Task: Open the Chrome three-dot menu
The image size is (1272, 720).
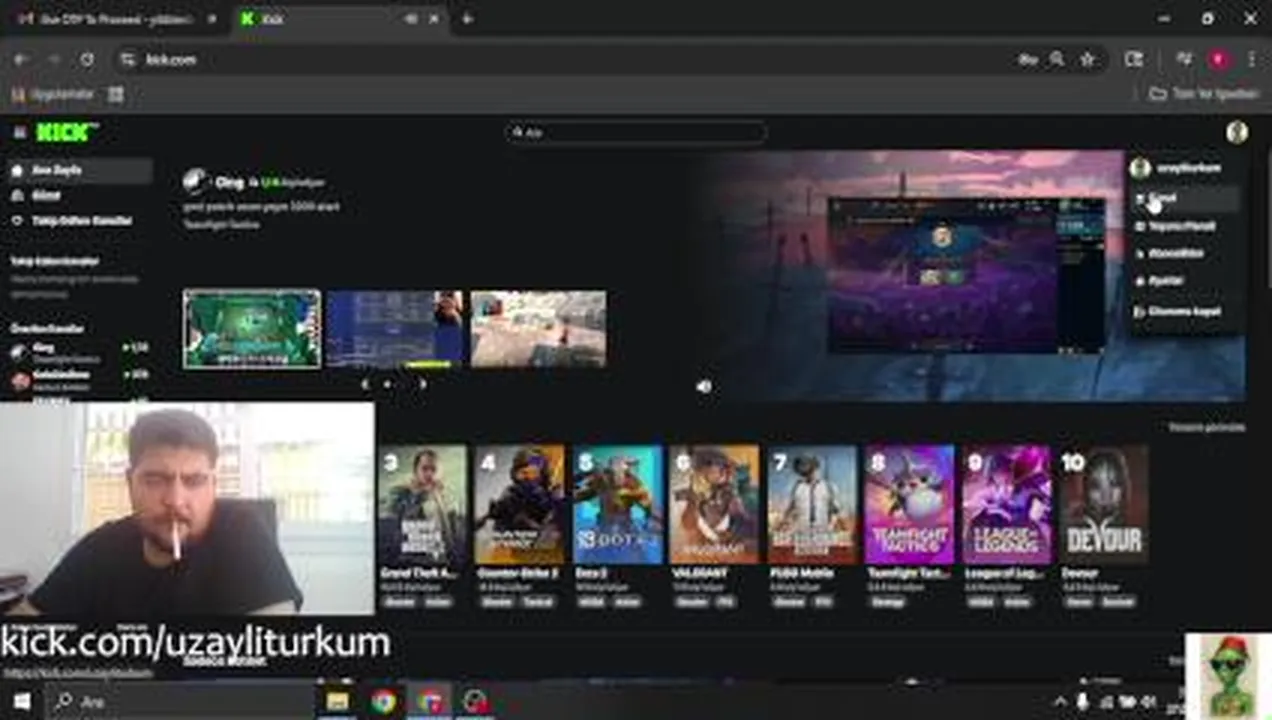Action: [x=1251, y=60]
